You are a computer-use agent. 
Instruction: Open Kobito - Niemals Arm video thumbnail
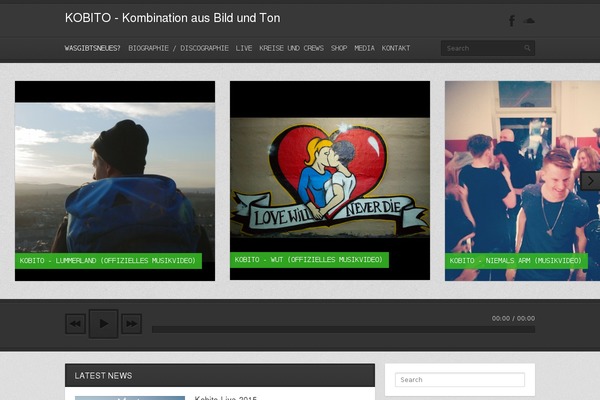pyautogui.click(x=522, y=181)
